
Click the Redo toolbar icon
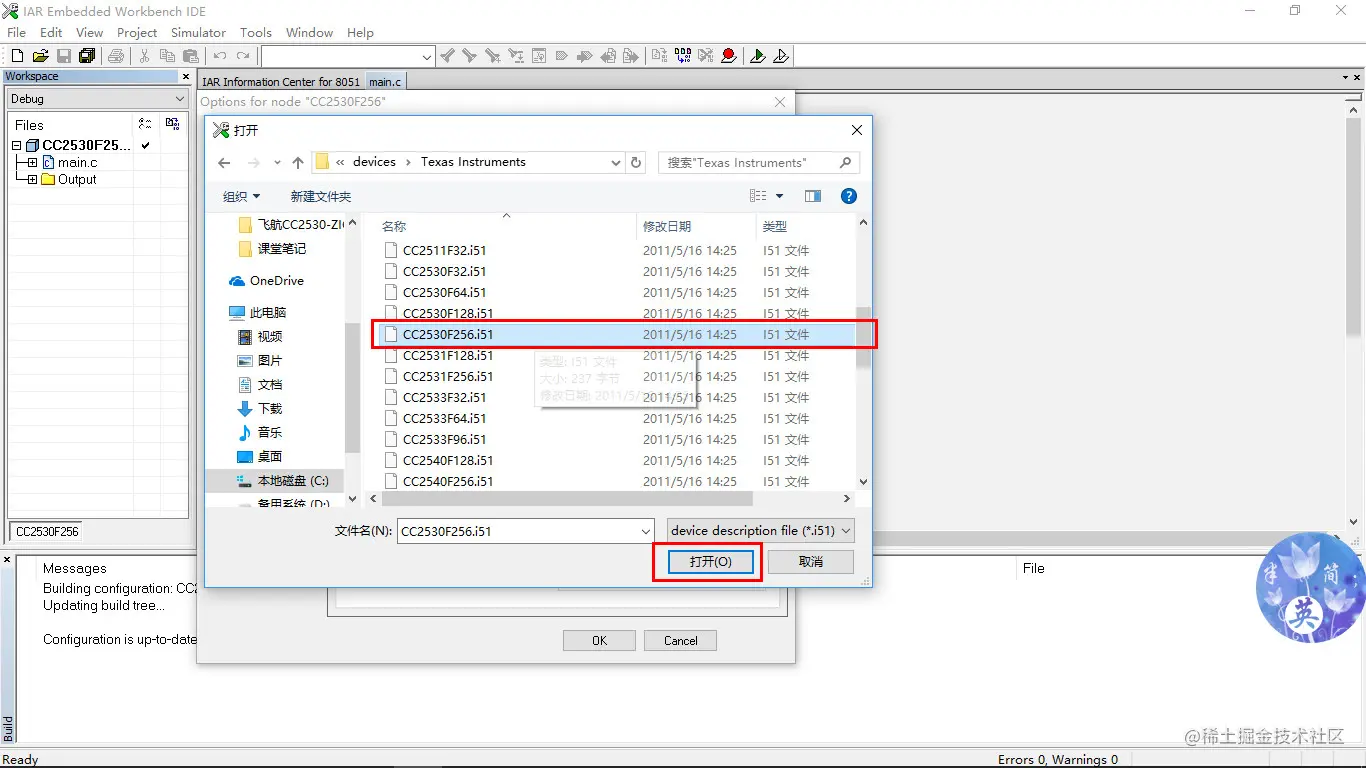243,56
